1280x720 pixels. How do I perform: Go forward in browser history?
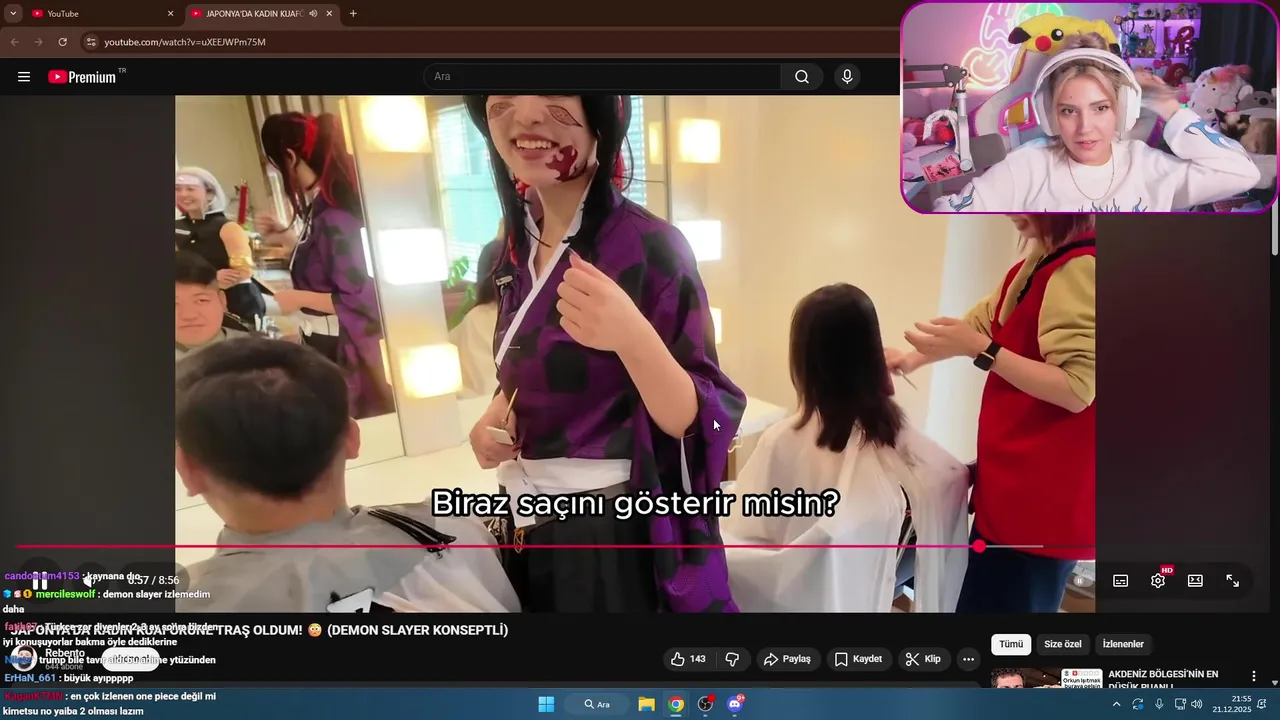(x=38, y=42)
